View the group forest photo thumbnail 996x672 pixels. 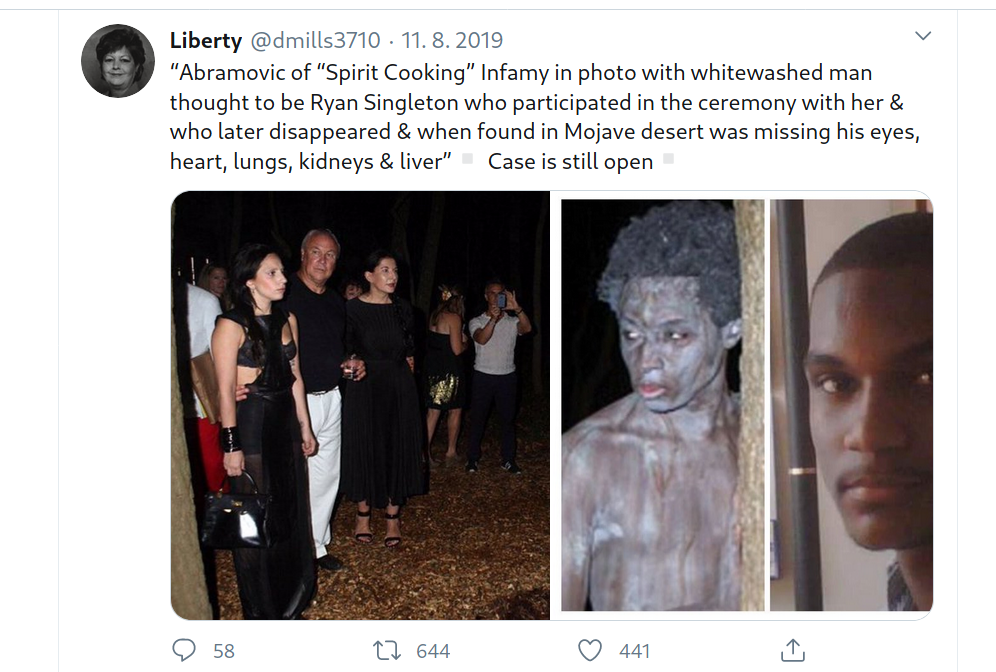click(x=360, y=405)
